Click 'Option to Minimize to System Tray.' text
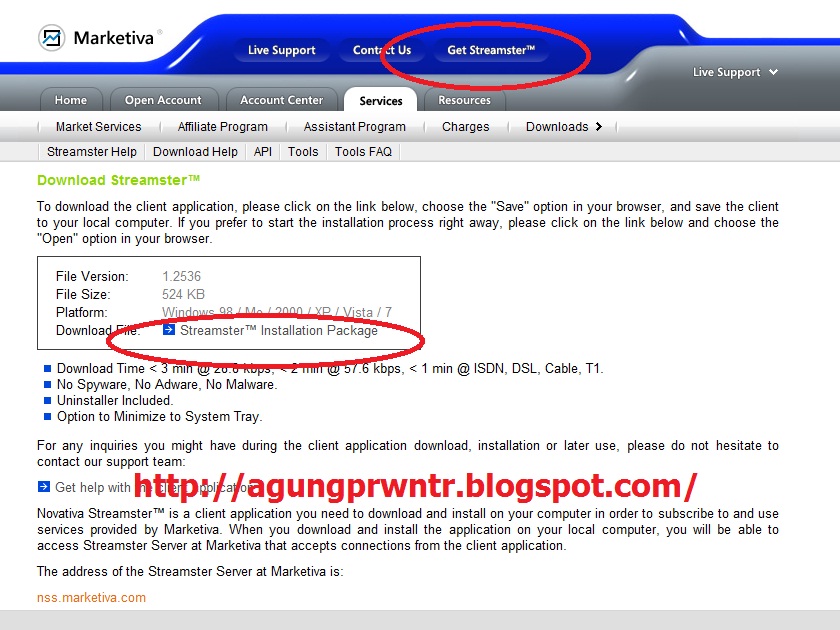The width and height of the screenshot is (840, 630). pyautogui.click(x=160, y=416)
